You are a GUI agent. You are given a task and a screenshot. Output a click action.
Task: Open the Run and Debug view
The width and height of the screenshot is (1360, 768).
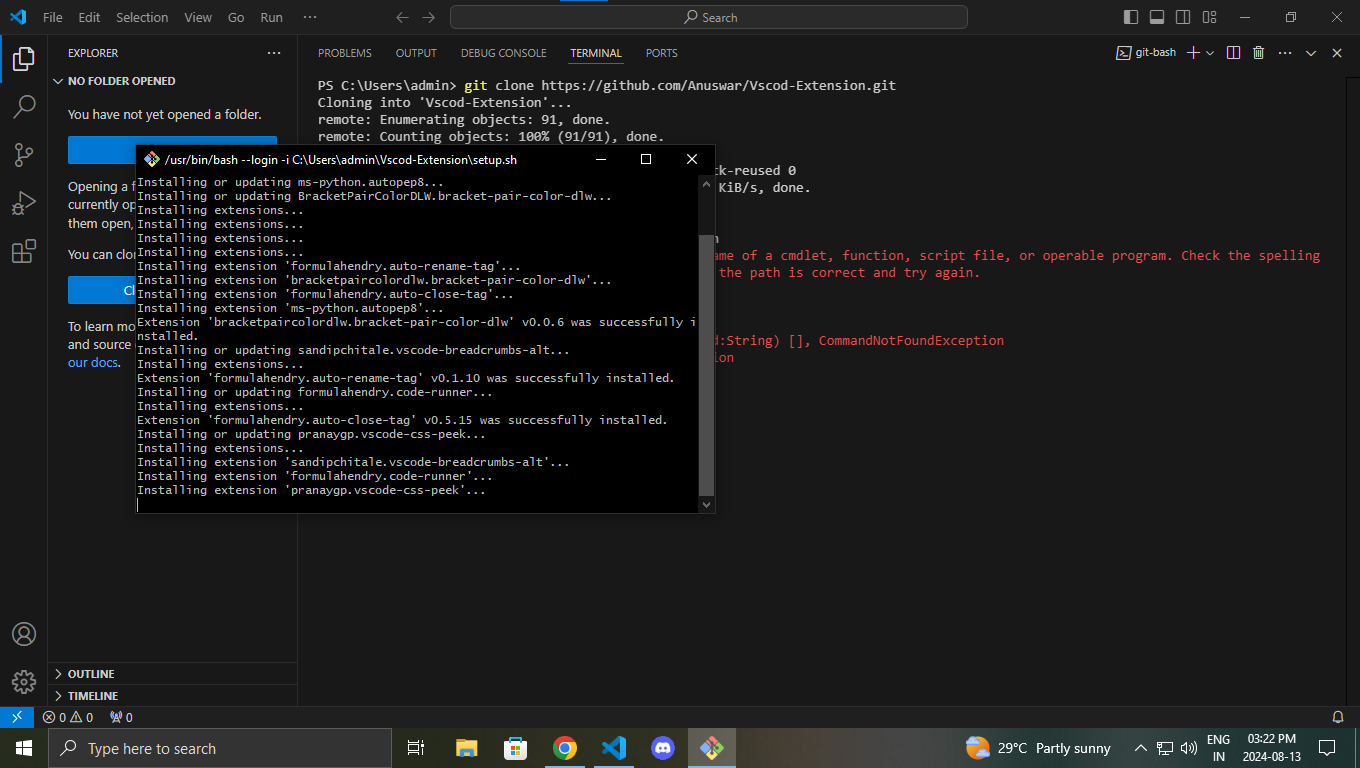click(24, 203)
